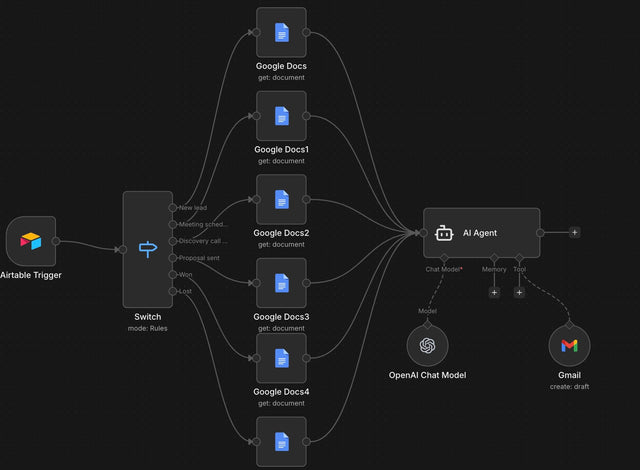This screenshot has width=640, height=470.
Task: Click the Chat Model diamond connector
Action: [x=444, y=258]
